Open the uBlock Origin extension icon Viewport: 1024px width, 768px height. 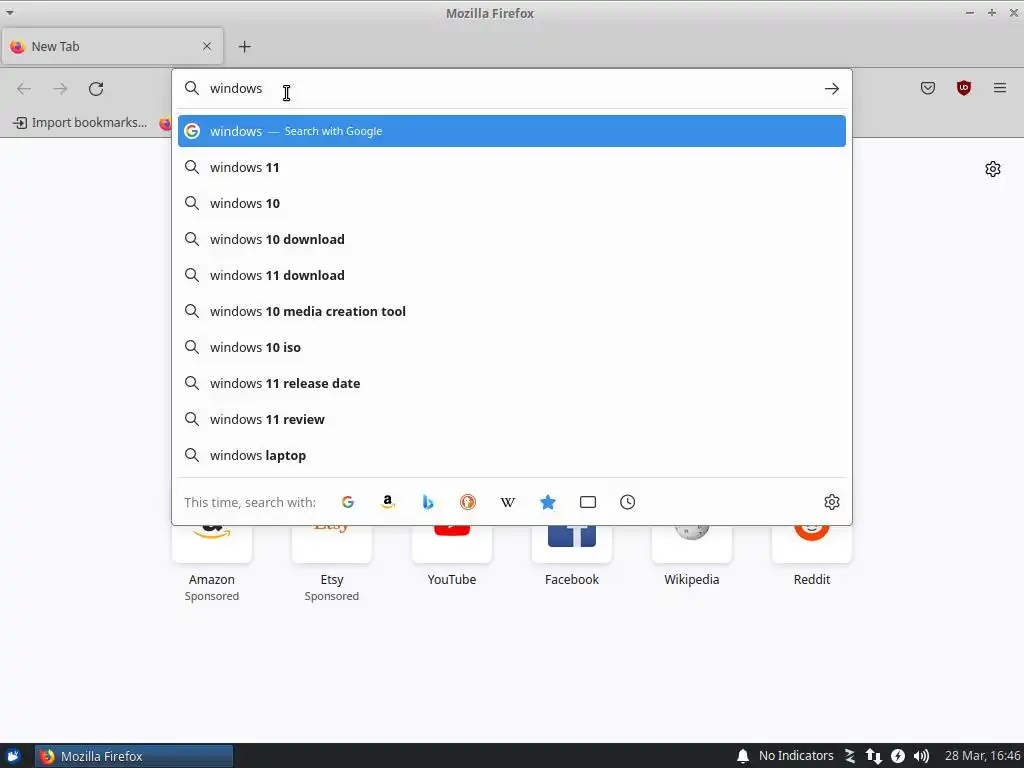point(963,88)
